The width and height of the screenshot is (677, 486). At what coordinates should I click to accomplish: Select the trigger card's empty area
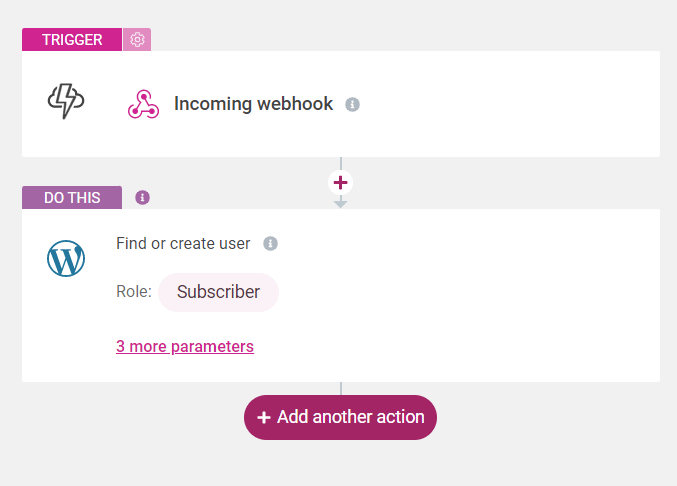[509, 104]
